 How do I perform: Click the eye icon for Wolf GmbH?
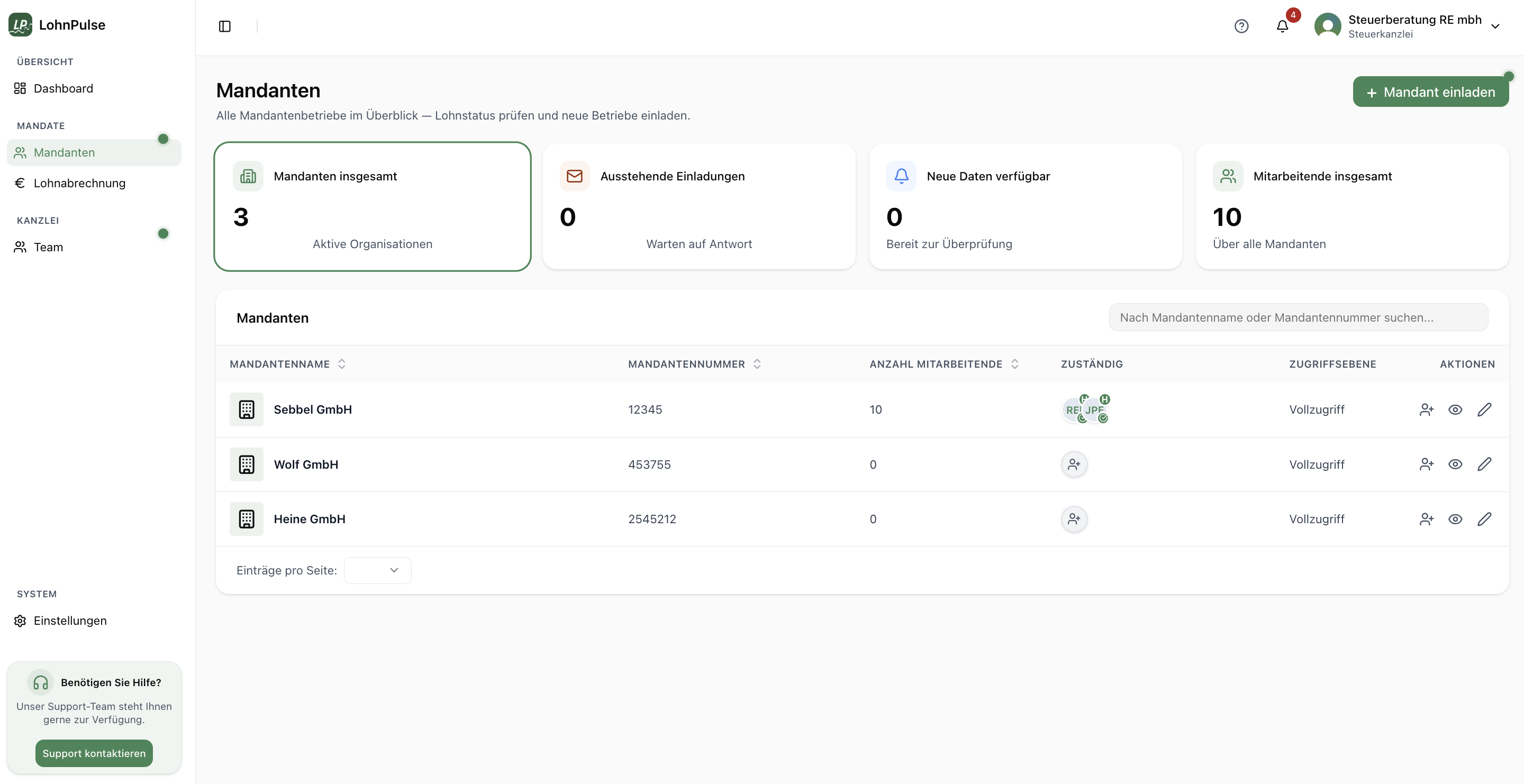click(1455, 464)
